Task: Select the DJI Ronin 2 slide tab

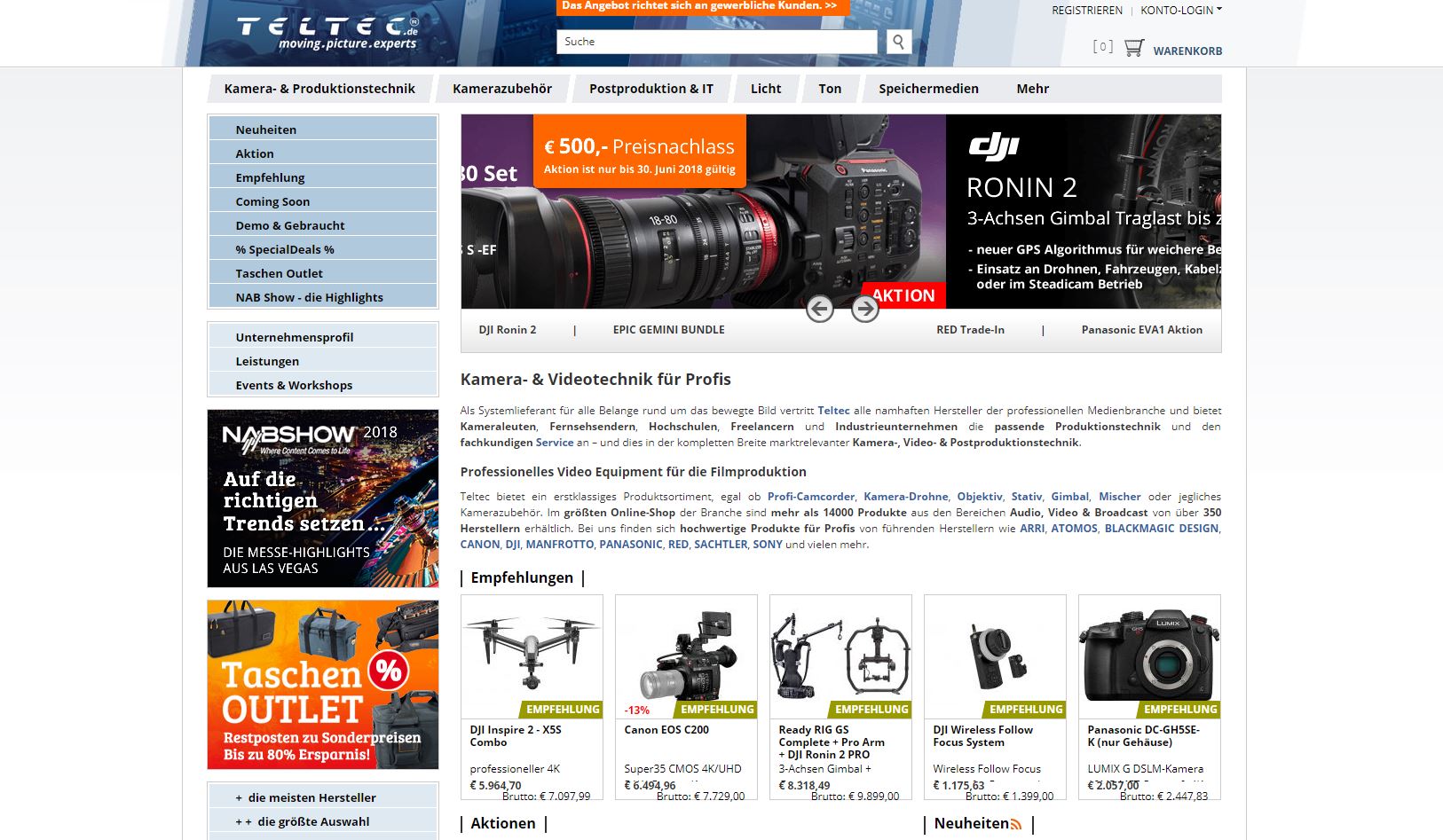Action: click(x=508, y=330)
